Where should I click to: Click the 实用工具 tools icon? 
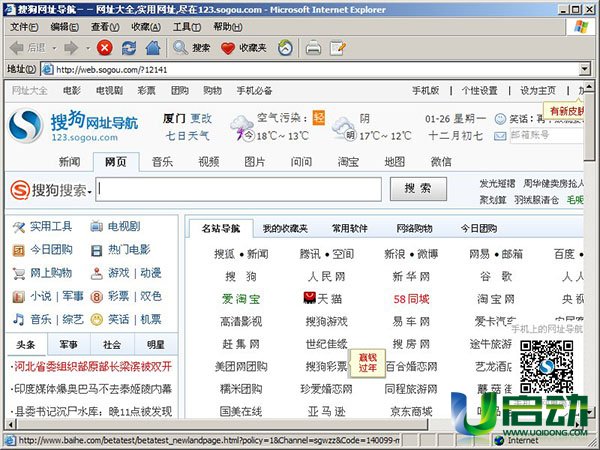pyautogui.click(x=19, y=227)
